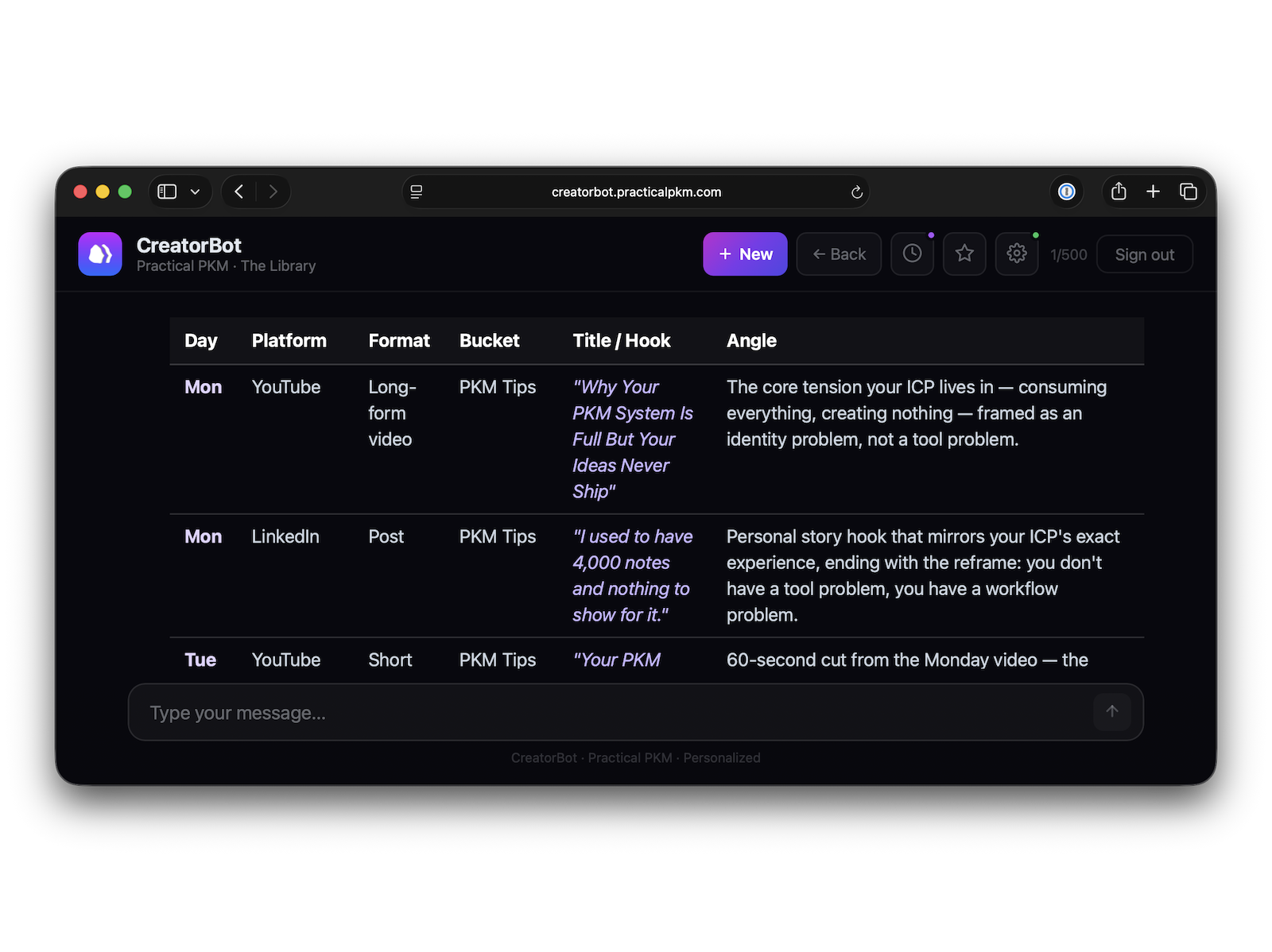The image size is (1272, 952).
Task: Show the tab overview icon
Action: pyautogui.click(x=1189, y=192)
